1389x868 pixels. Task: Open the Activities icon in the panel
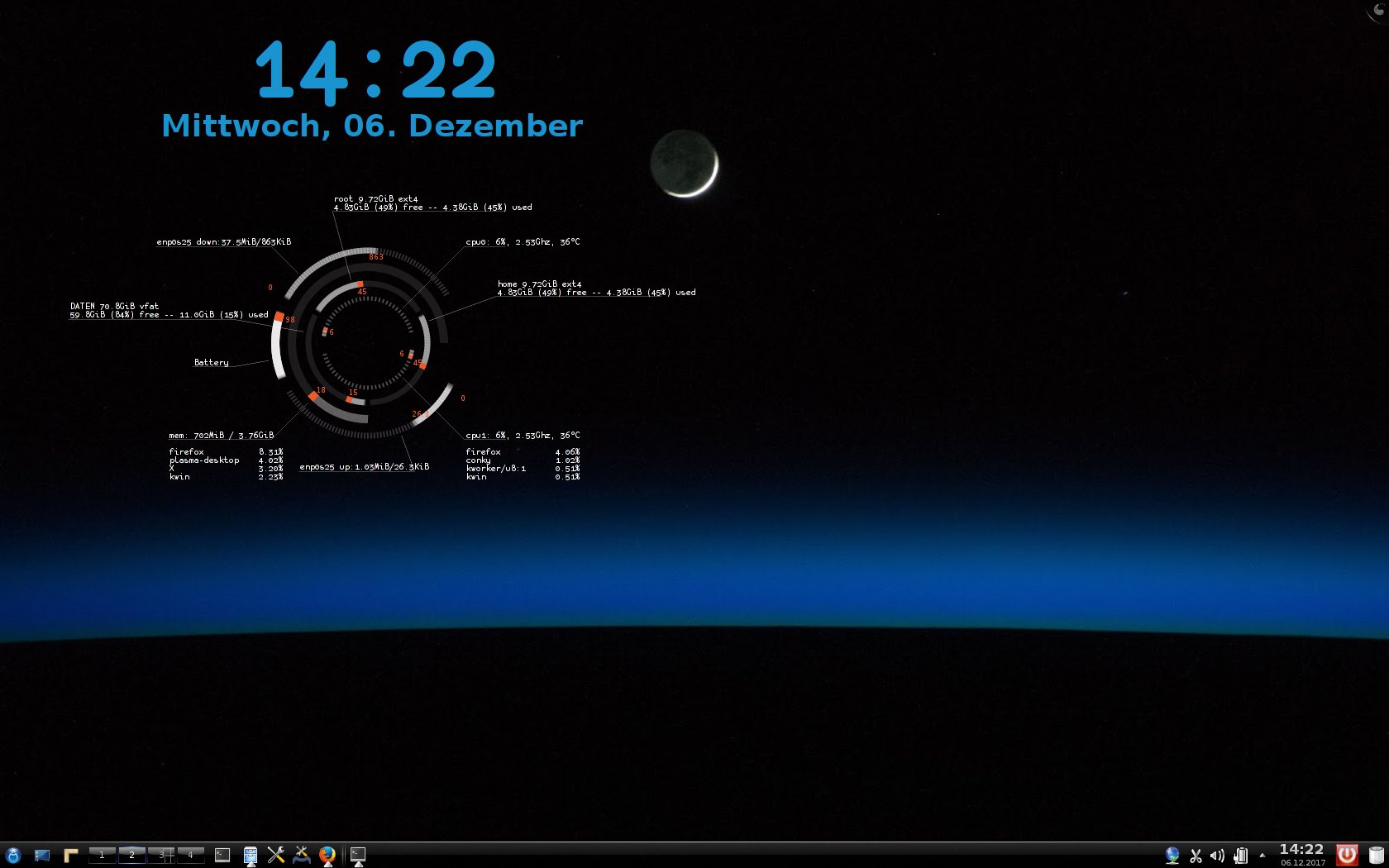point(71,856)
